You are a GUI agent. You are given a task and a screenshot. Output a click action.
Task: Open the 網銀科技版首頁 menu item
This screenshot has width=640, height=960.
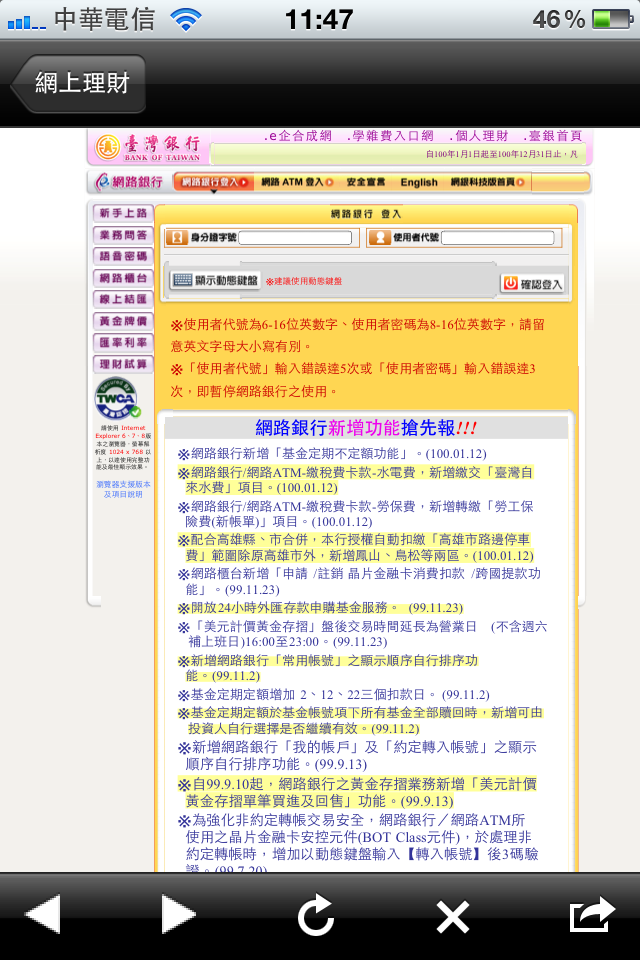(x=488, y=182)
